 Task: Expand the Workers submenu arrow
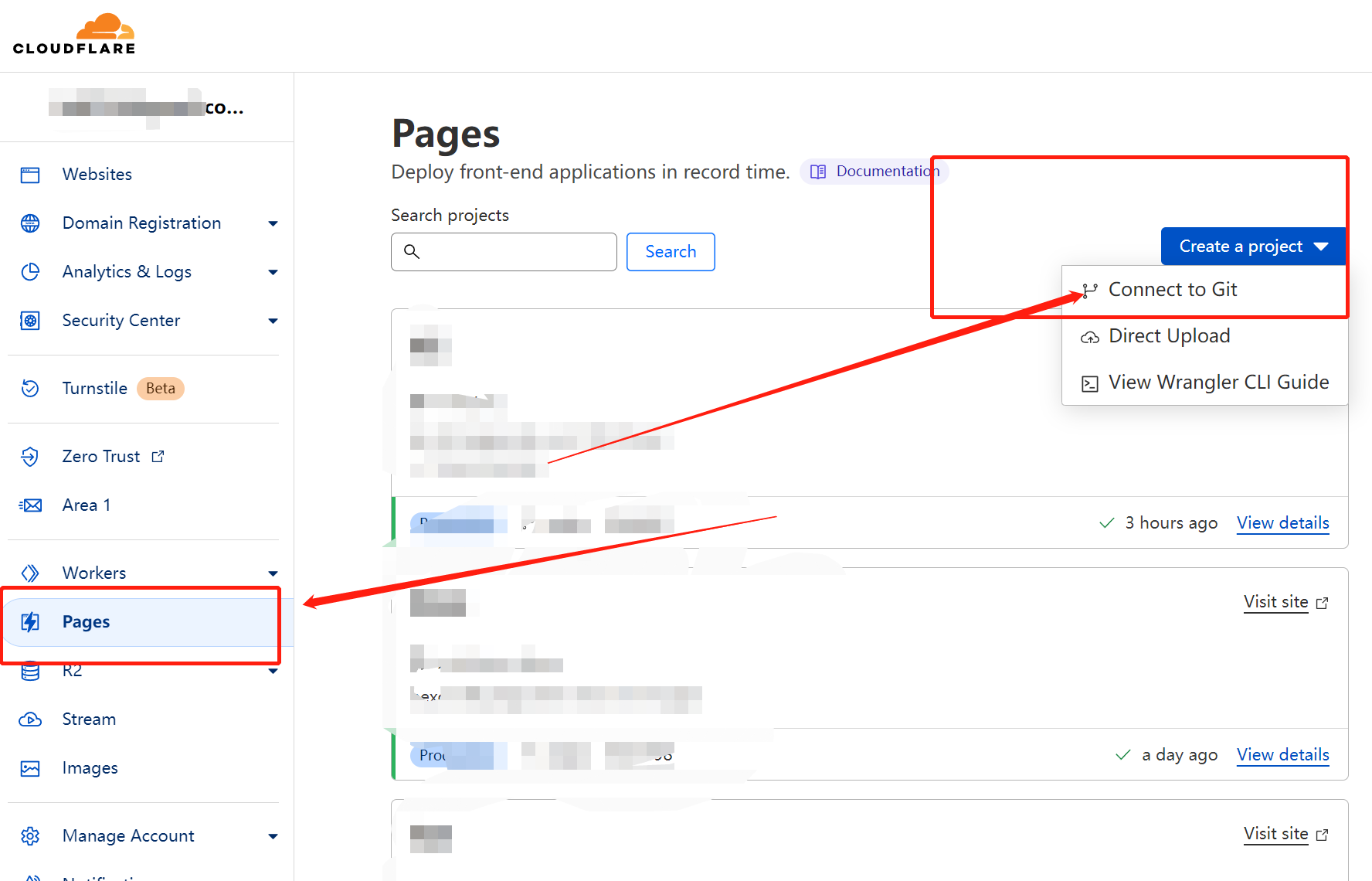(273, 573)
